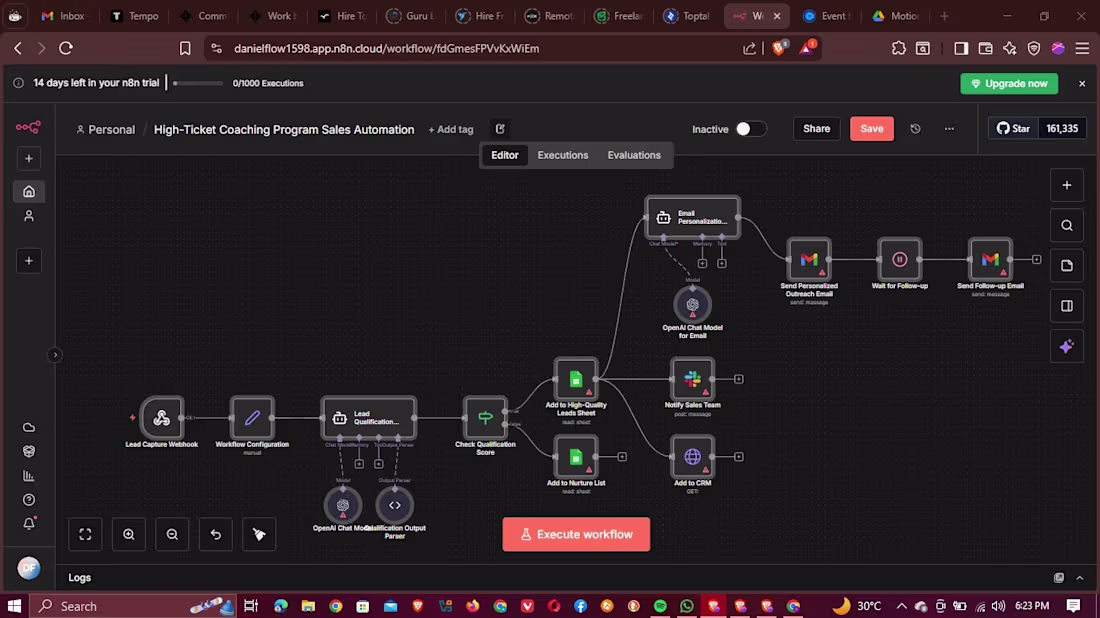Open the Workflow Configuration node
Viewport: 1100px width, 618px height.
pos(252,417)
